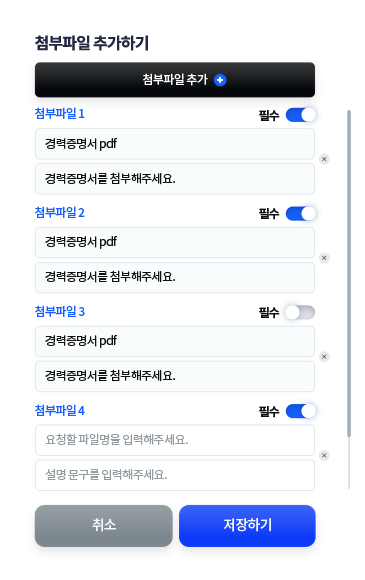Click the empty 설명 문구 input field

175,475
